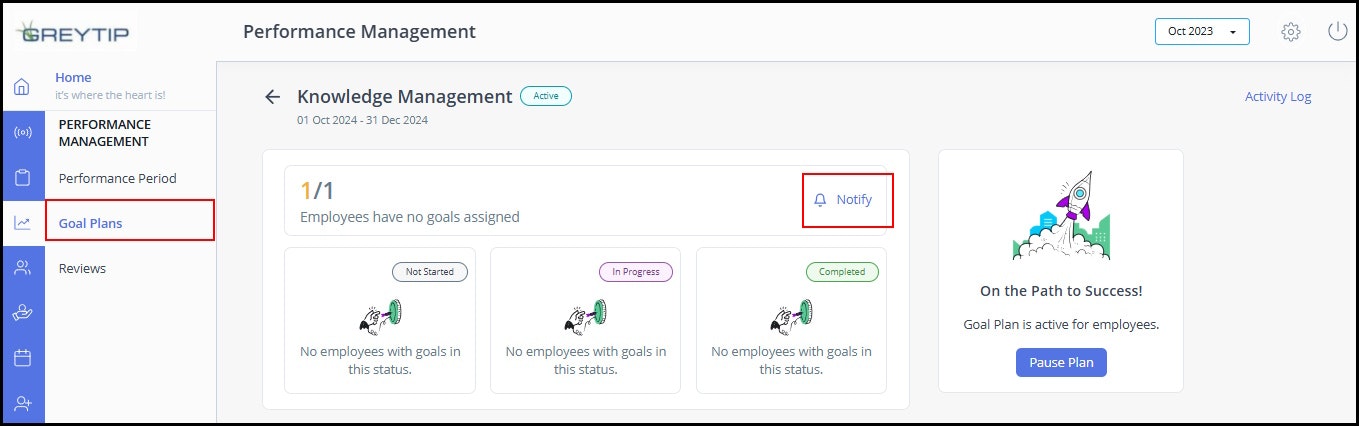Select Goal Plans in the side menu

coord(91,223)
